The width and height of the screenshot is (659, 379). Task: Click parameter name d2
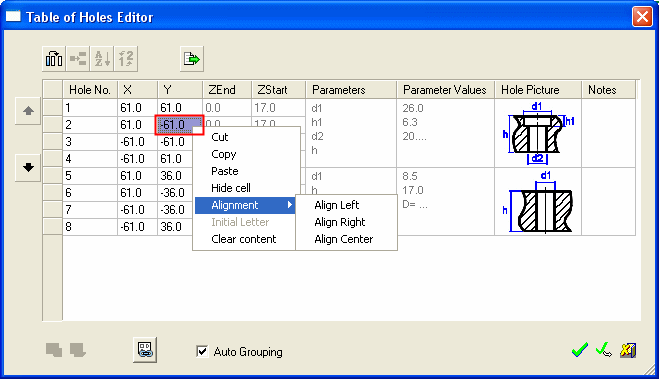(317, 136)
